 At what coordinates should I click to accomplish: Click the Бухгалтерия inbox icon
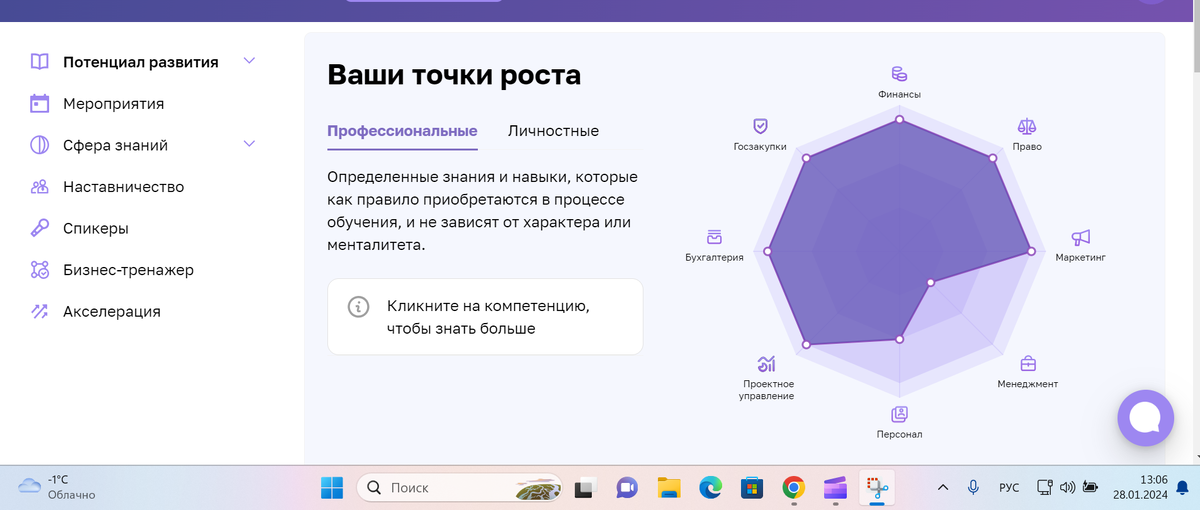714,238
